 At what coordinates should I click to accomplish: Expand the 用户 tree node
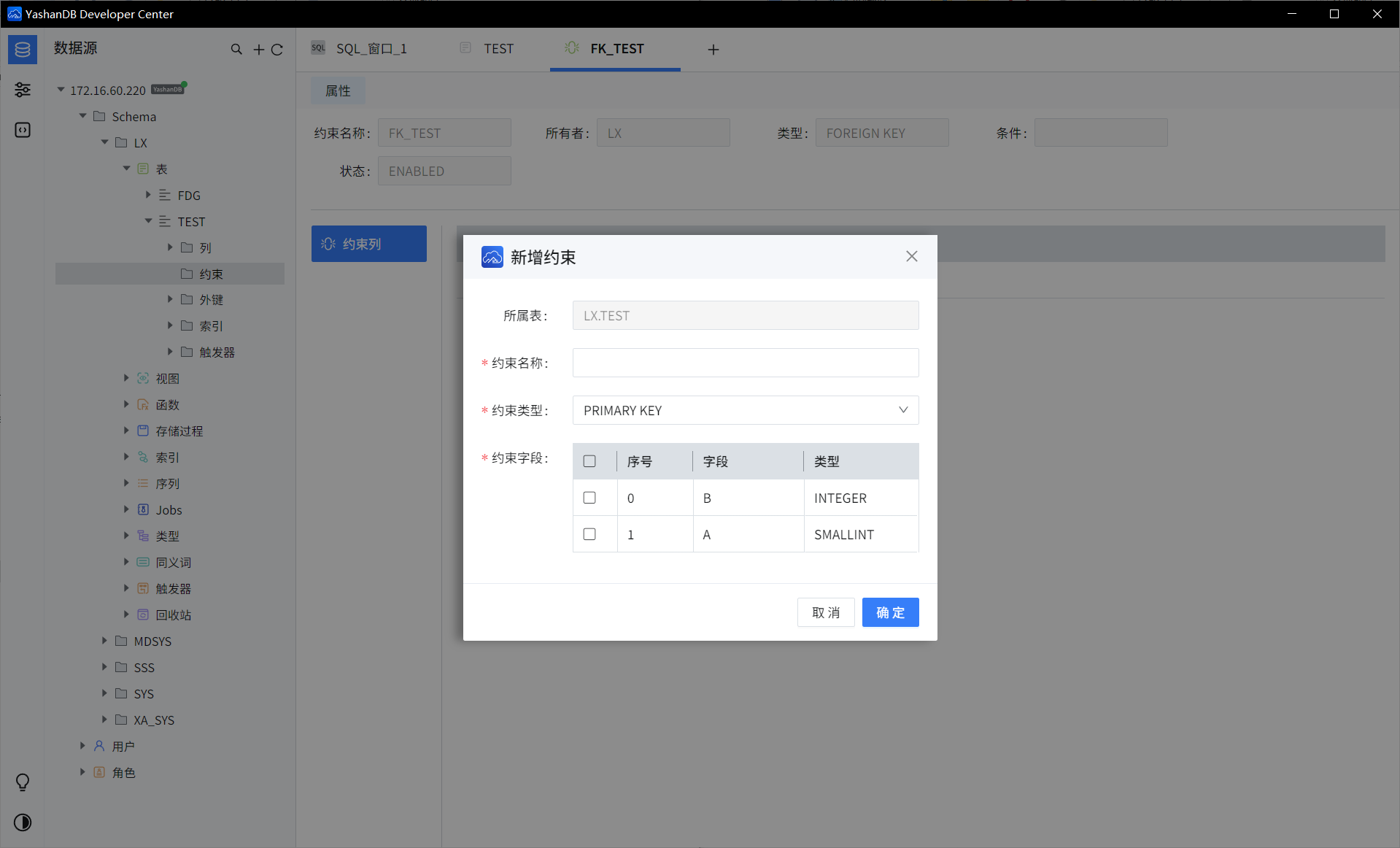click(x=82, y=746)
